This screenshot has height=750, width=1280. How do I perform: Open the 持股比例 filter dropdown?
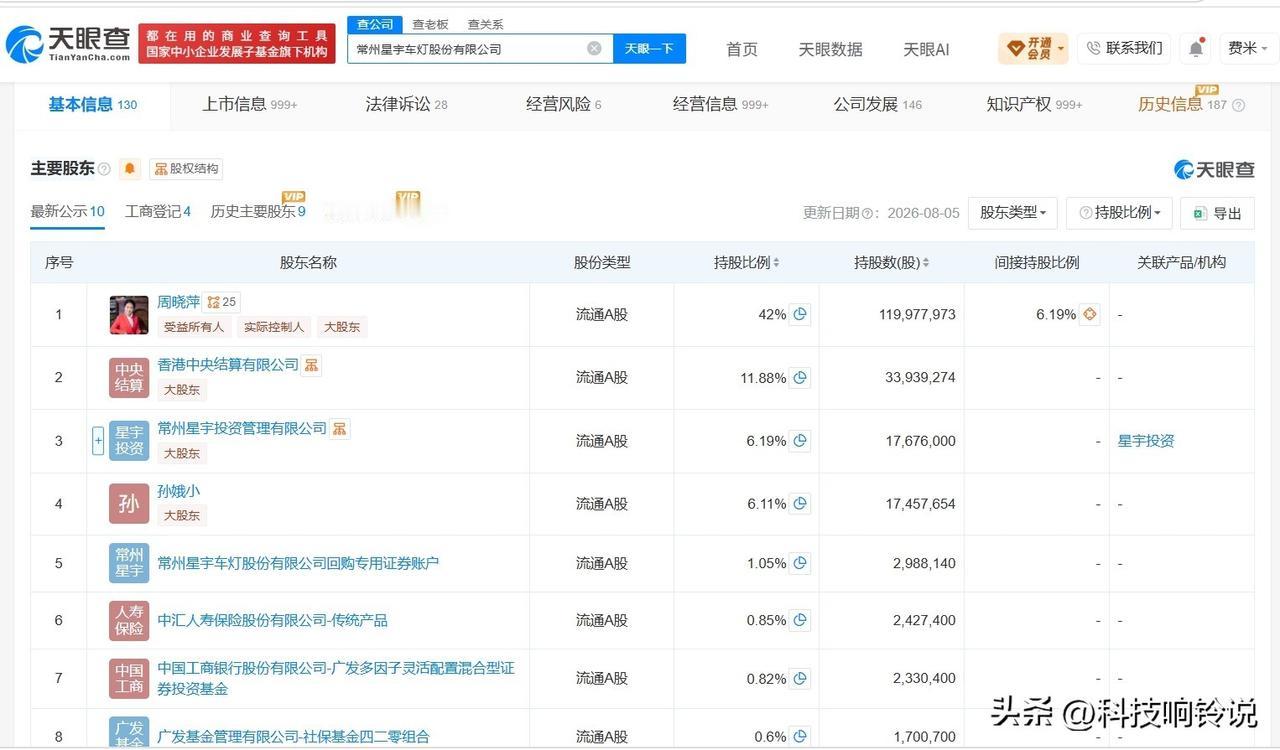(1119, 213)
